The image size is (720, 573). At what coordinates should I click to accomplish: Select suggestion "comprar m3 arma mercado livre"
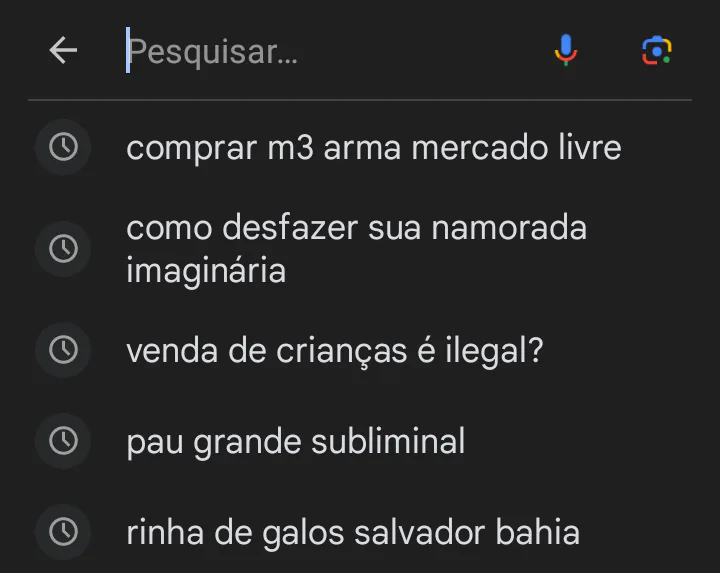[x=373, y=148]
